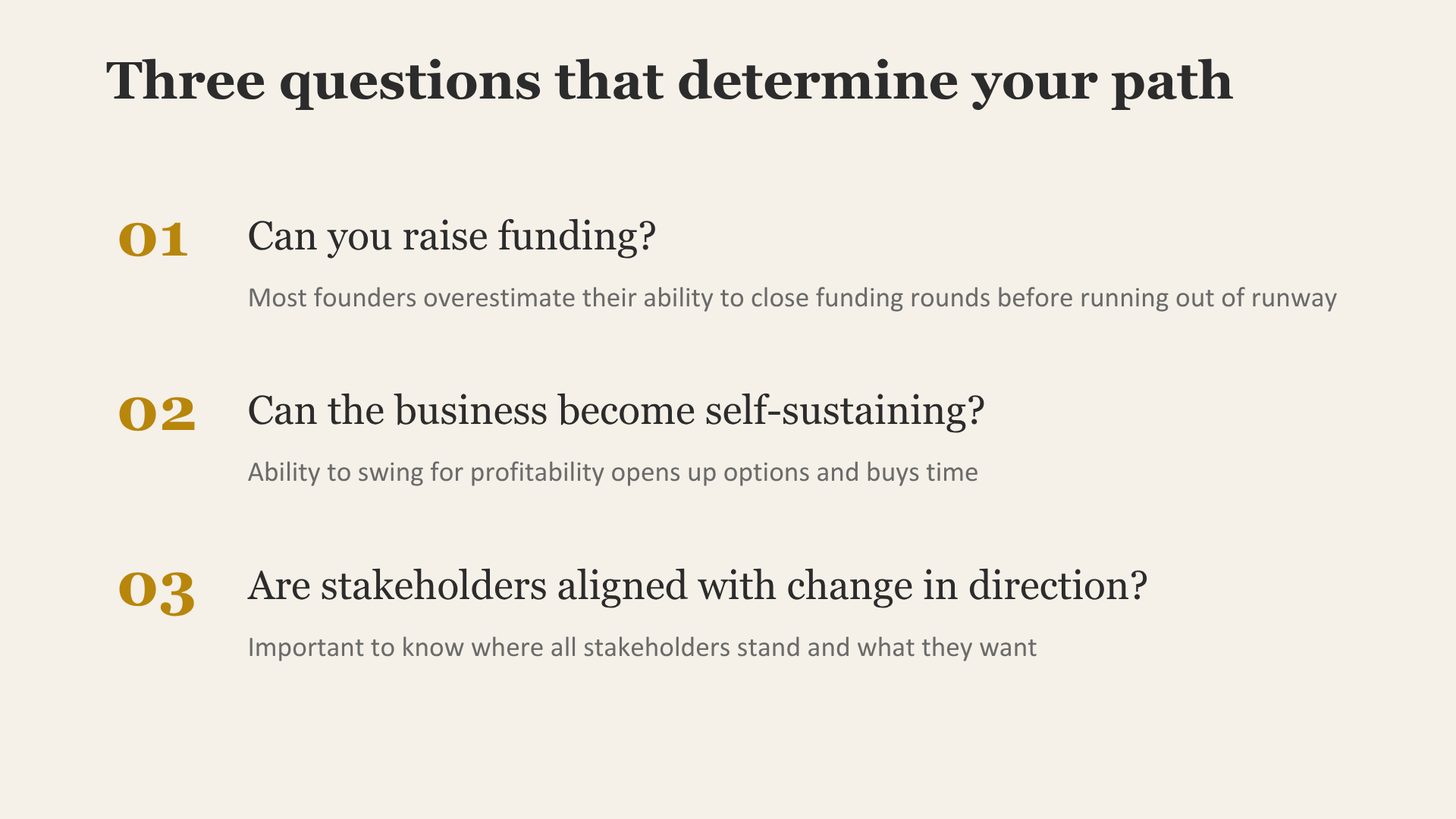1456x819 pixels.
Task: Select the gold '03' number marker
Action: pyautogui.click(x=157, y=591)
